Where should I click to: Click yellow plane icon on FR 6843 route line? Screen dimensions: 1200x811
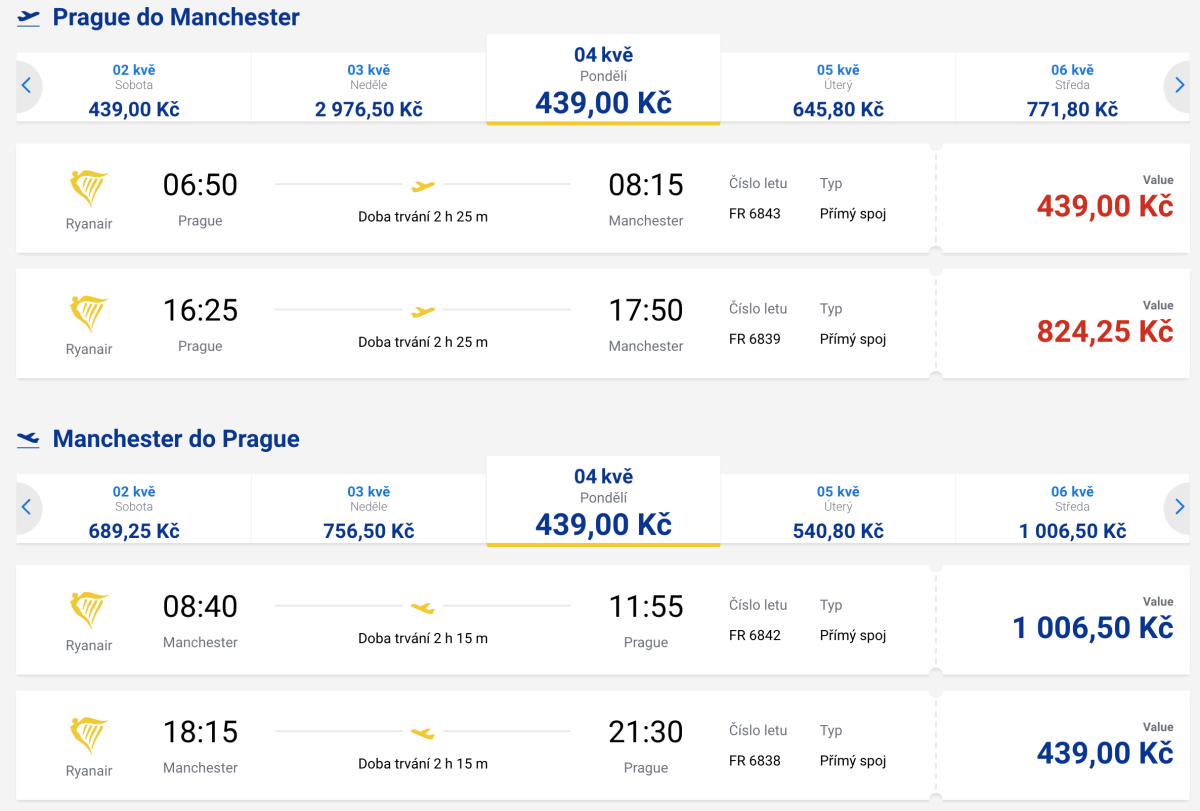(423, 185)
